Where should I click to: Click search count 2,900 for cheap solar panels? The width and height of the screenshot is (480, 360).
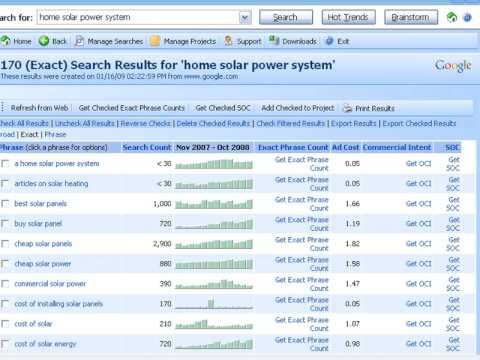[x=162, y=244]
